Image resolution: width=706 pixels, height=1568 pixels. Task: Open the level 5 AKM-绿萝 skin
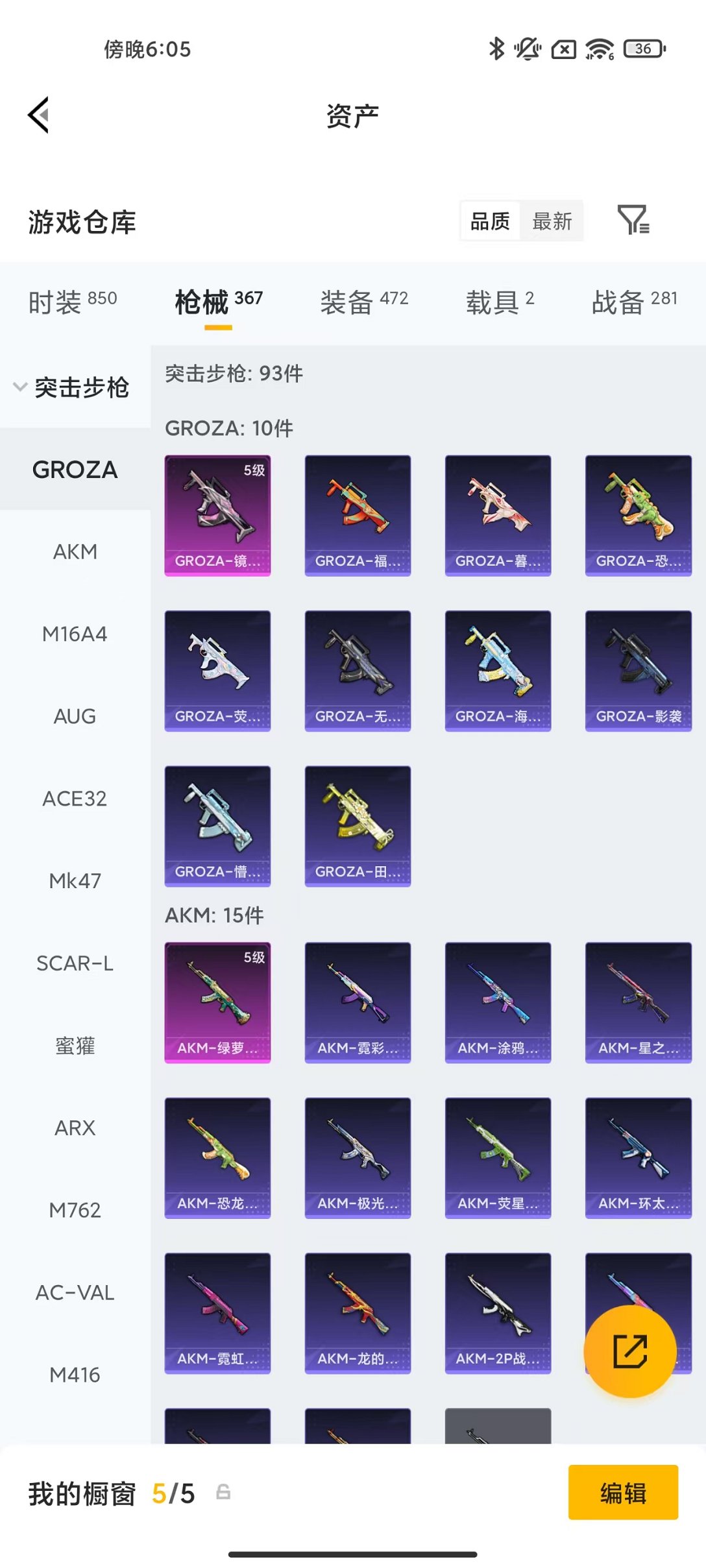tap(217, 1002)
